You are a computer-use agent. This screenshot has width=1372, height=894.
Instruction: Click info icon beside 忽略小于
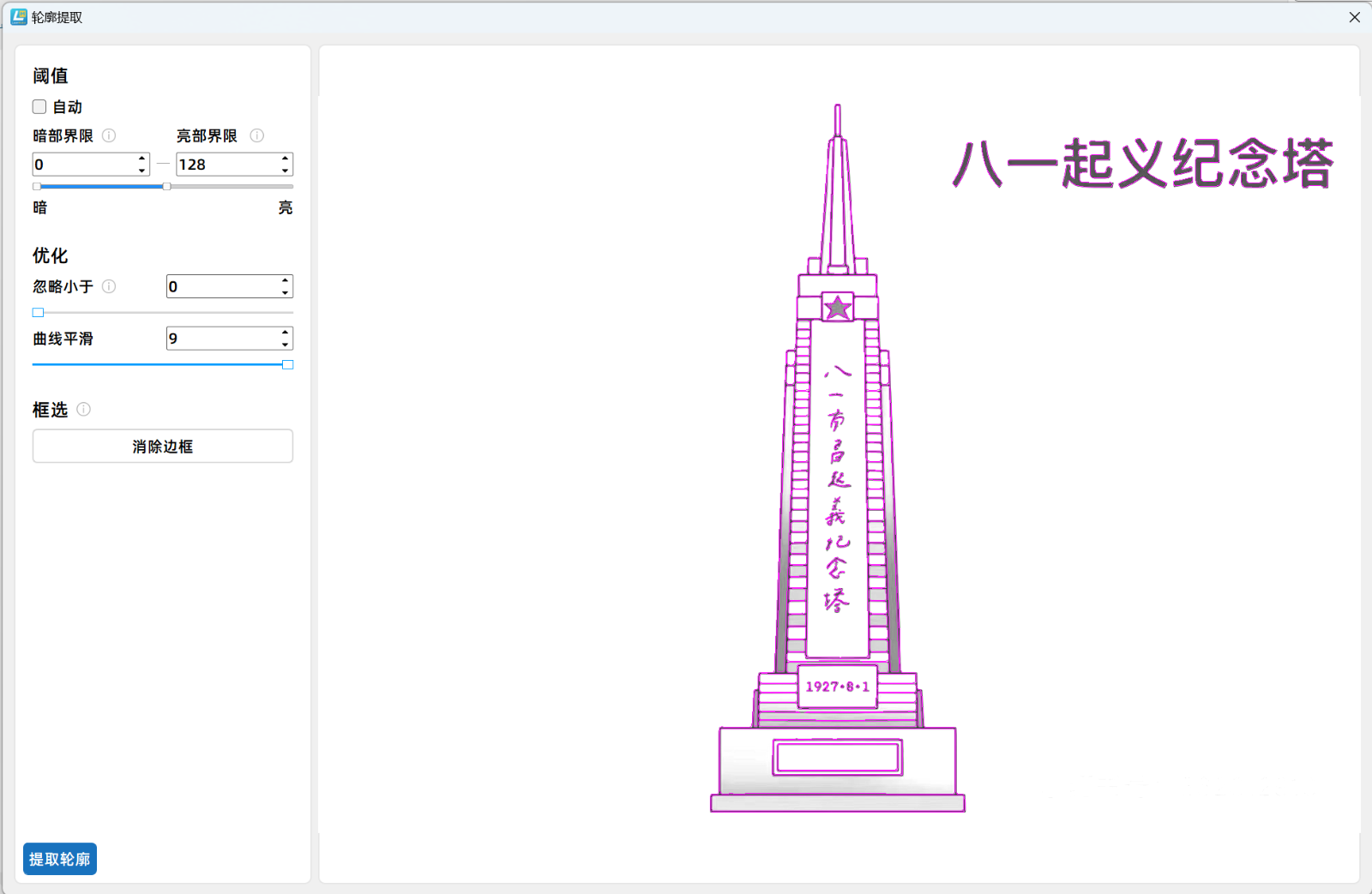click(109, 286)
